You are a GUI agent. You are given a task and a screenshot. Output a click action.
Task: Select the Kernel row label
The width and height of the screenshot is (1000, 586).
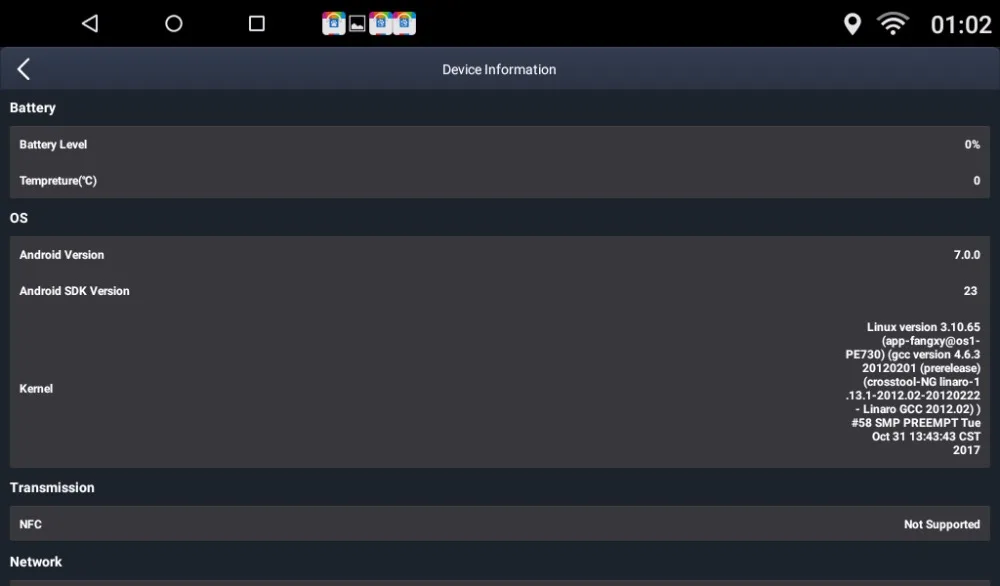coord(36,389)
